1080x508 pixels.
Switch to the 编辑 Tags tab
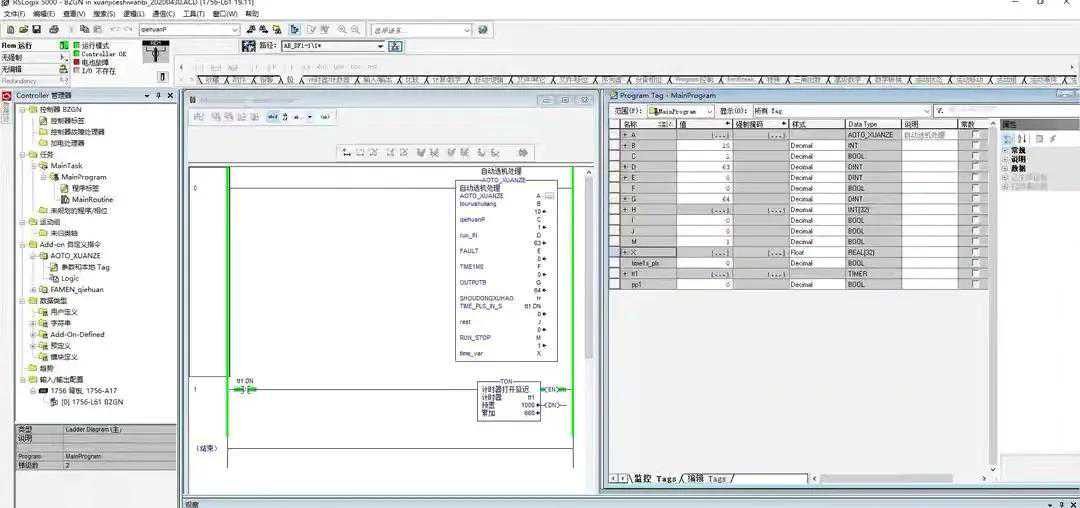(x=707, y=479)
